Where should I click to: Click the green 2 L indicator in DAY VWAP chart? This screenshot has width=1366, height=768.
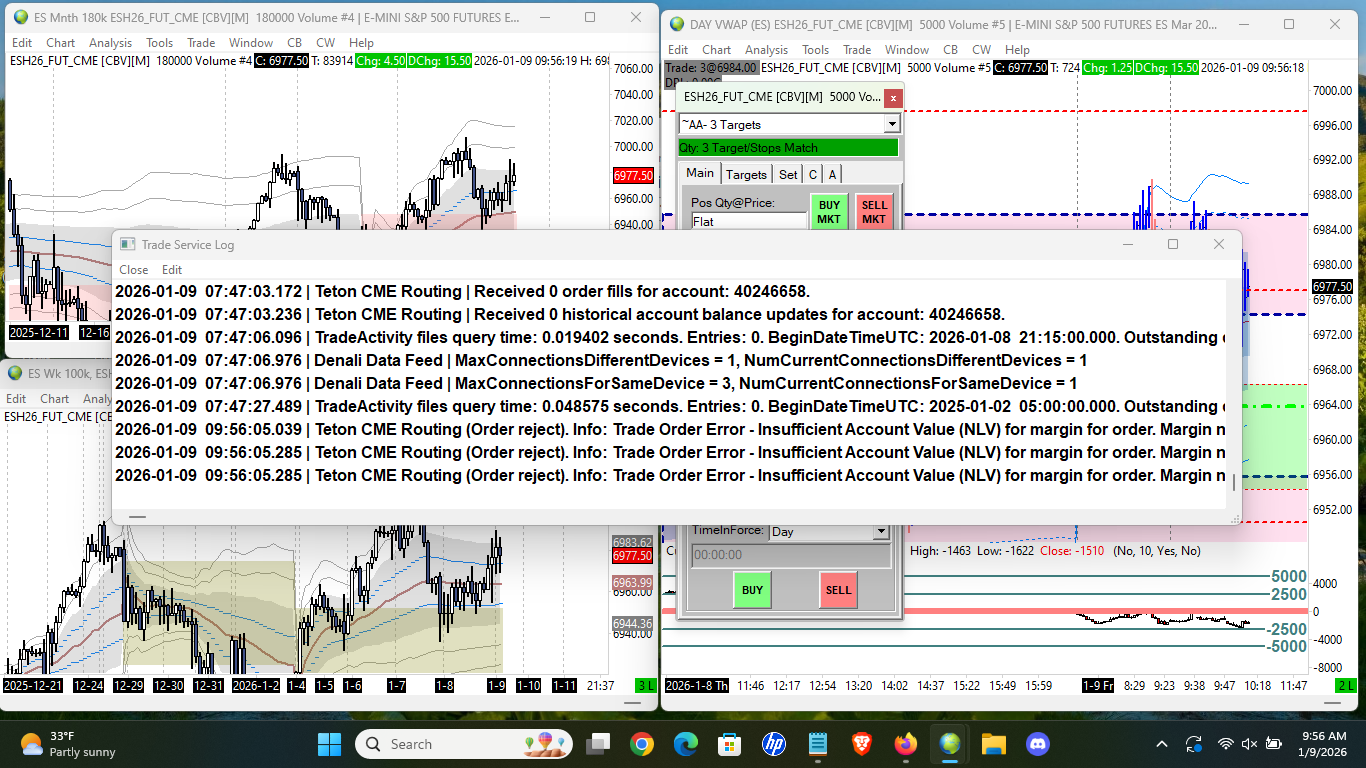1346,685
